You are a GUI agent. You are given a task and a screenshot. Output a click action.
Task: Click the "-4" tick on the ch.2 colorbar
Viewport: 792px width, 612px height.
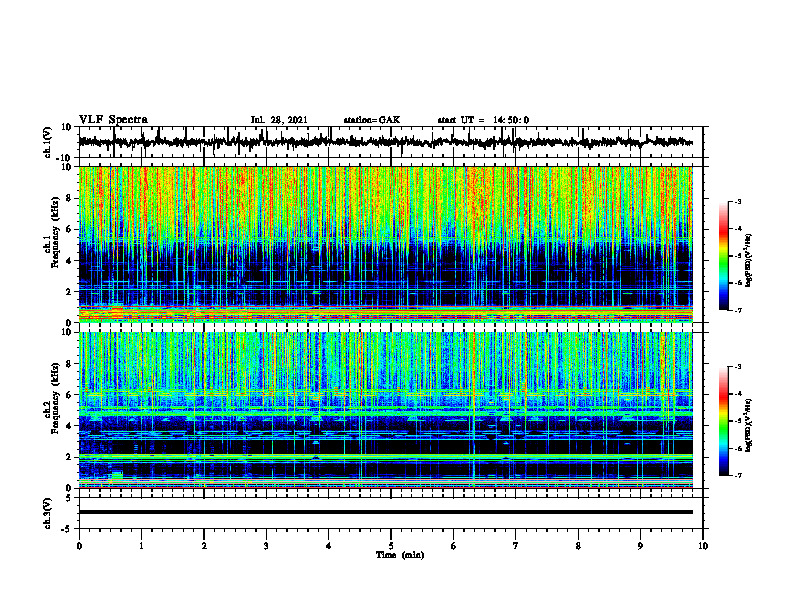coord(738,394)
